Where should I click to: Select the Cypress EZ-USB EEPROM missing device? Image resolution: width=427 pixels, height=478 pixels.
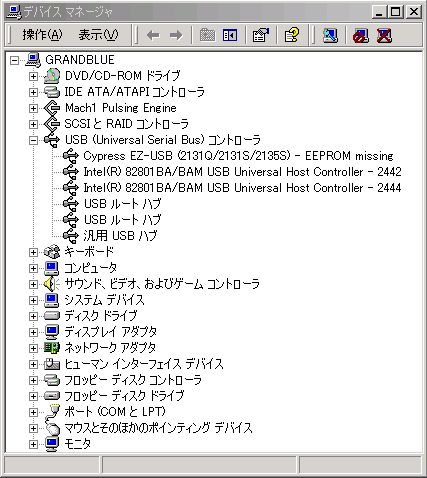pos(238,156)
